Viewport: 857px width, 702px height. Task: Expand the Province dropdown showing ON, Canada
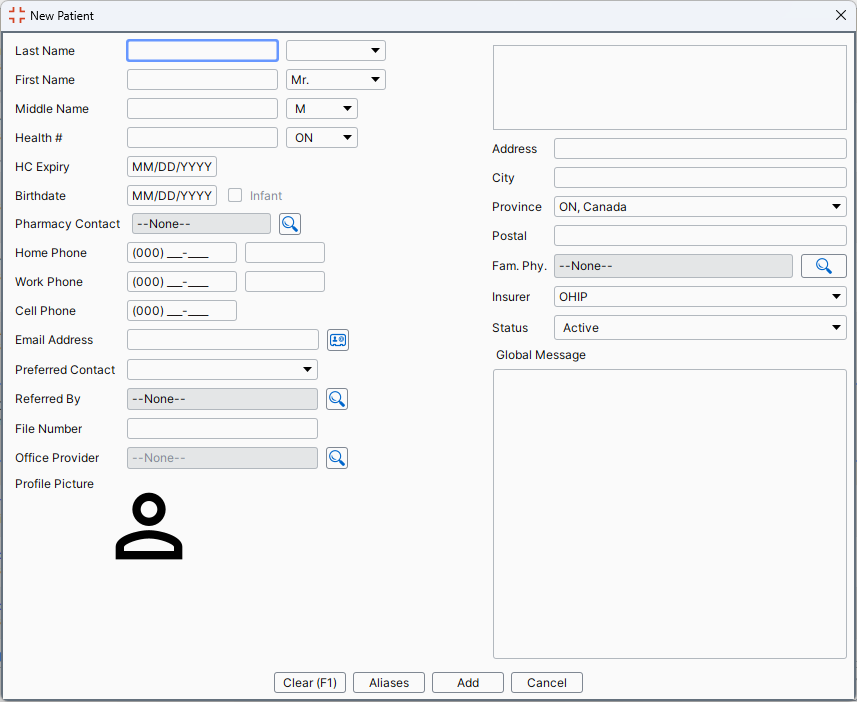pos(700,207)
